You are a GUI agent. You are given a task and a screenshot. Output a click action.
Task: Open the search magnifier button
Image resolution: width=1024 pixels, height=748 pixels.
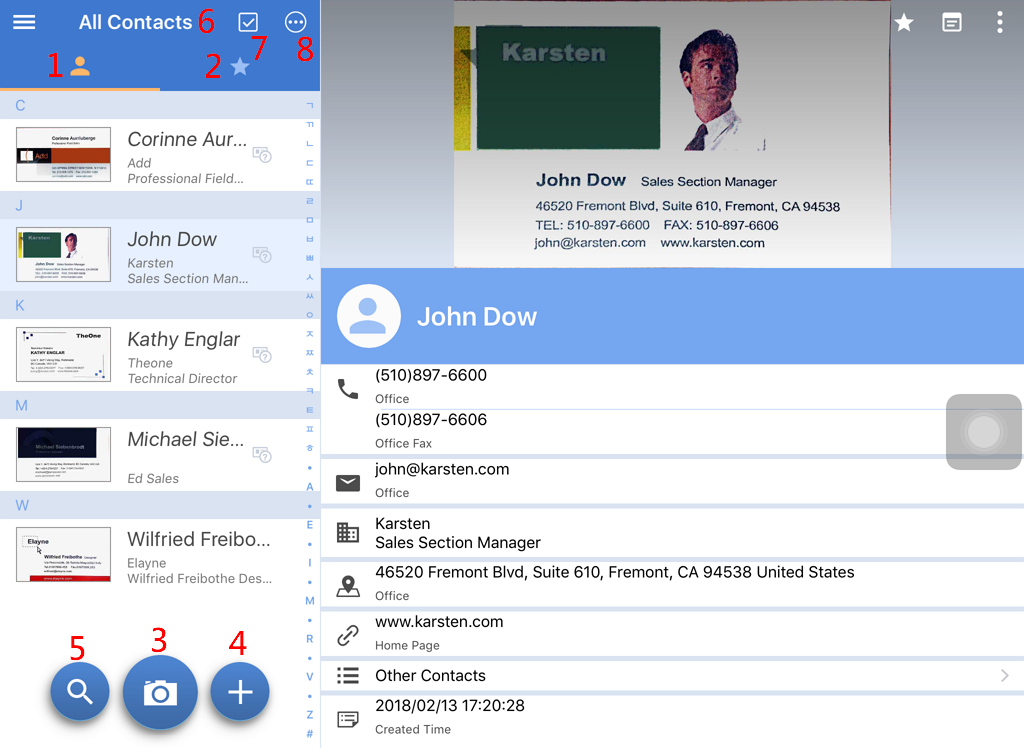point(80,691)
